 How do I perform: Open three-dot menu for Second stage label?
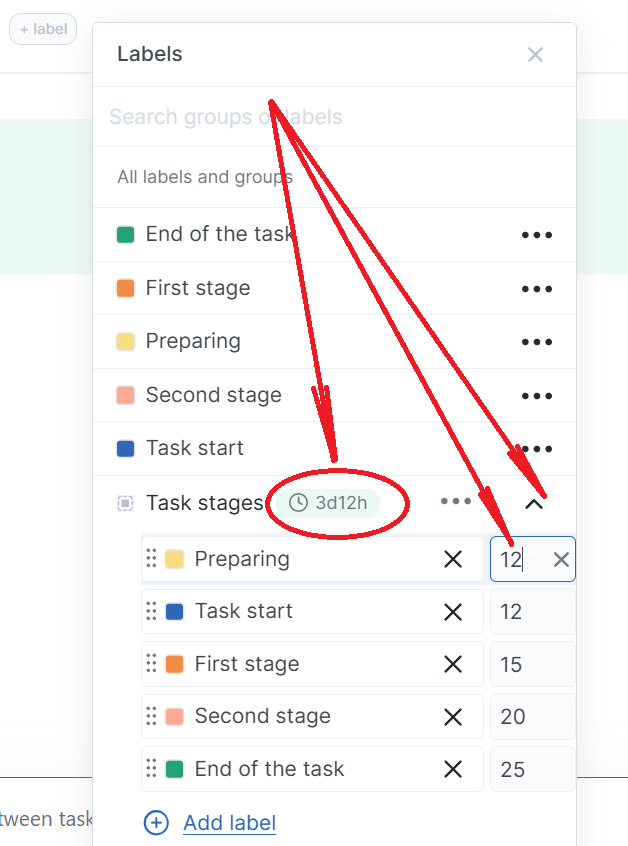coord(536,396)
